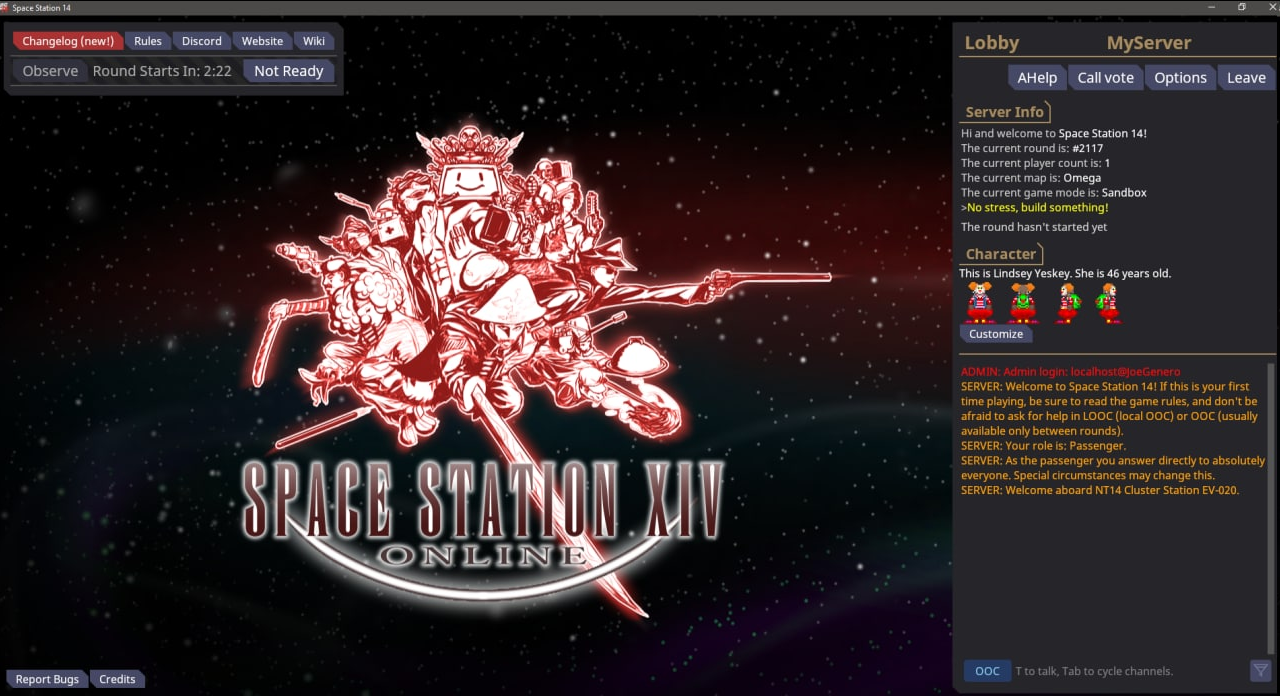Open the chat filter funnel icon
The image size is (1280, 696).
click(x=1260, y=671)
